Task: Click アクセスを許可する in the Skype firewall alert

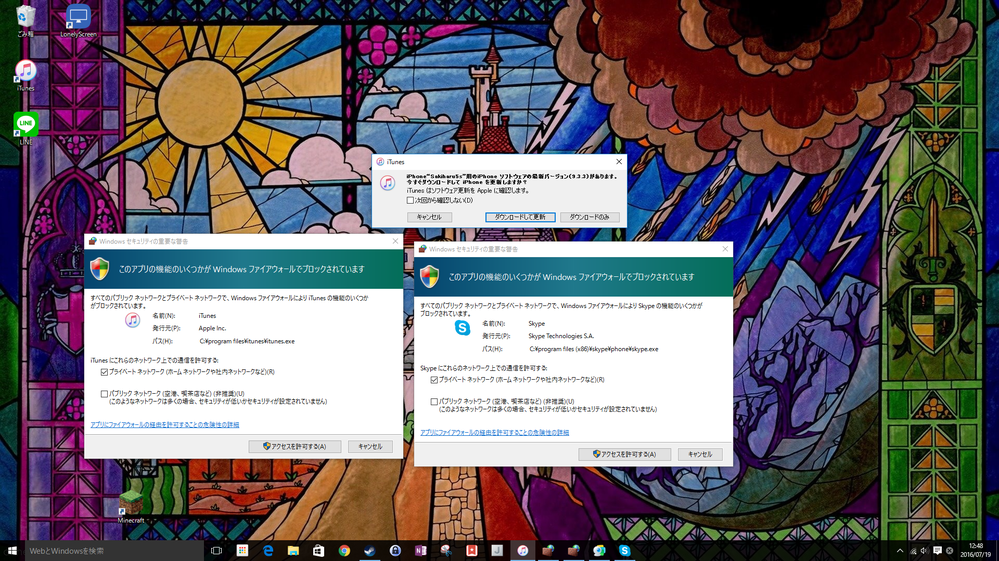Action: point(624,454)
